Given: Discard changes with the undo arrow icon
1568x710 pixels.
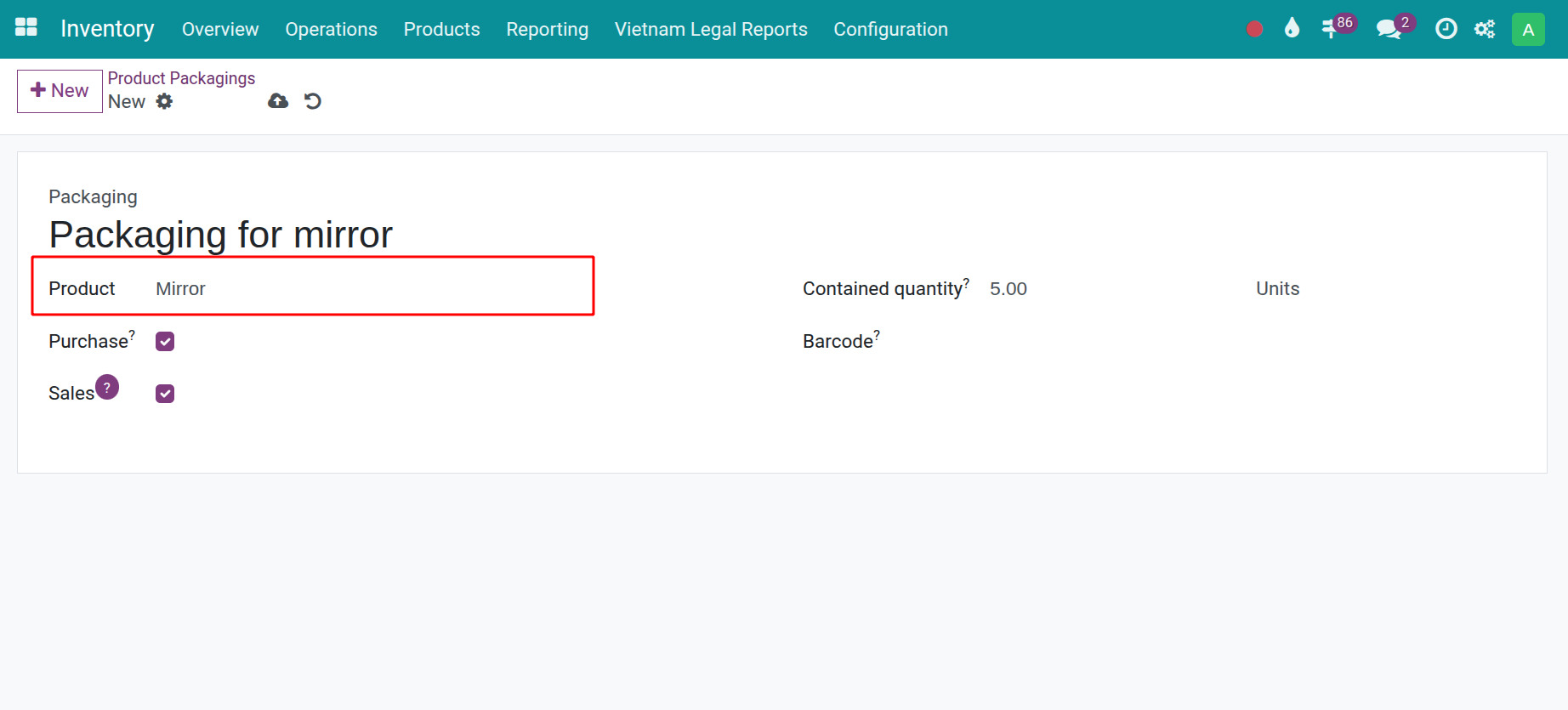Looking at the screenshot, I should [x=313, y=101].
